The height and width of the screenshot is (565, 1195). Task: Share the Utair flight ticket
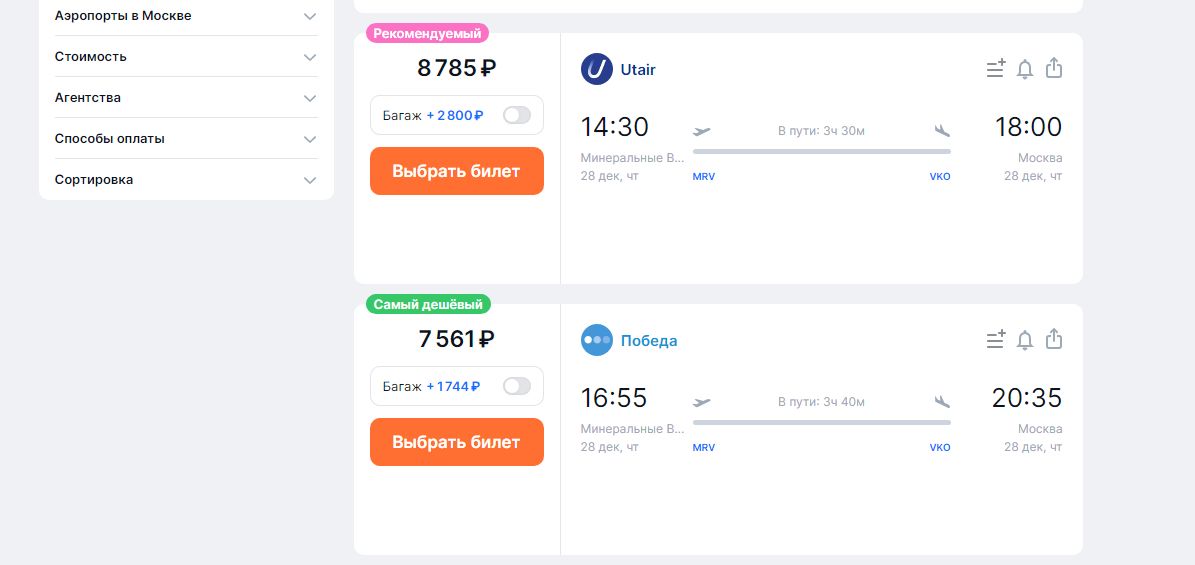tap(1054, 68)
